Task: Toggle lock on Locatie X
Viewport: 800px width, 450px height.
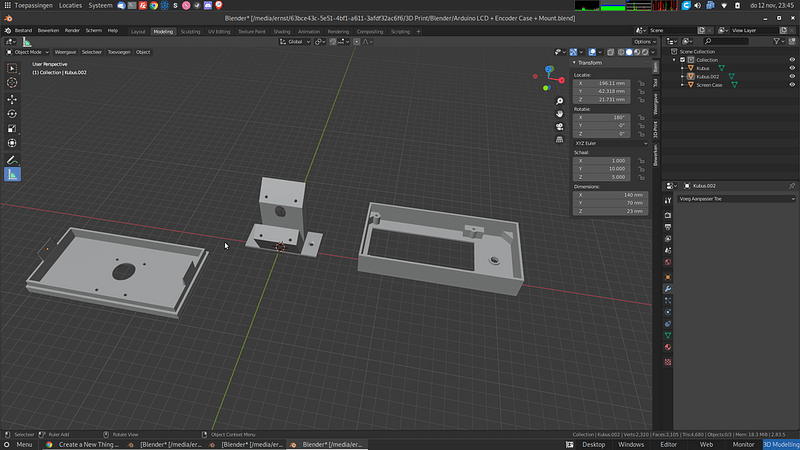Action: pyautogui.click(x=641, y=83)
